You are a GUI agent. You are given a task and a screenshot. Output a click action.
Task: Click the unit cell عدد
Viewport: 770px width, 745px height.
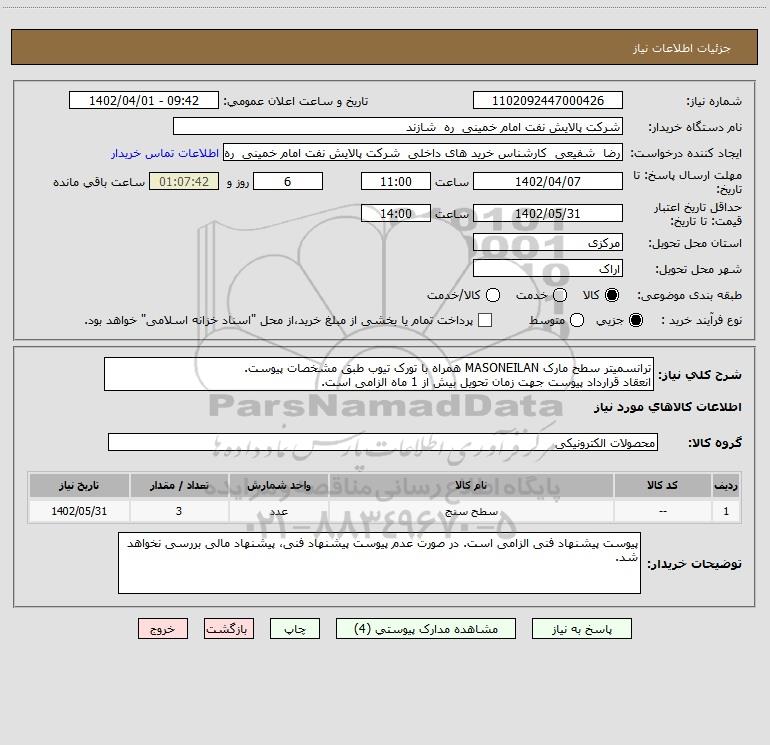(278, 511)
